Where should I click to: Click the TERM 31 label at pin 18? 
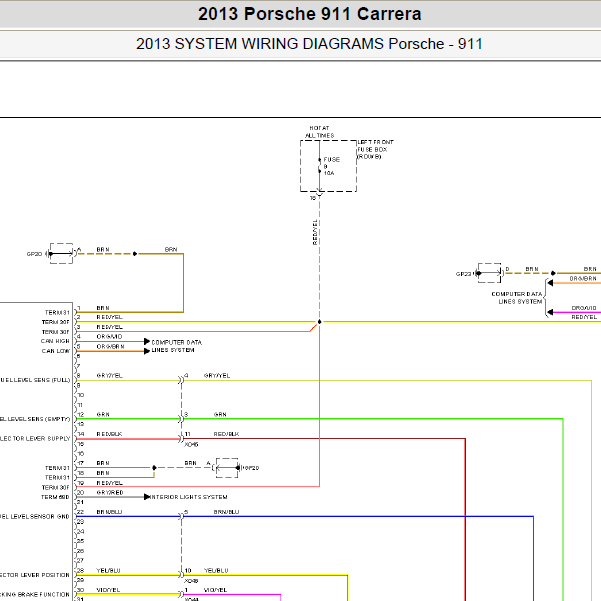click(x=57, y=478)
